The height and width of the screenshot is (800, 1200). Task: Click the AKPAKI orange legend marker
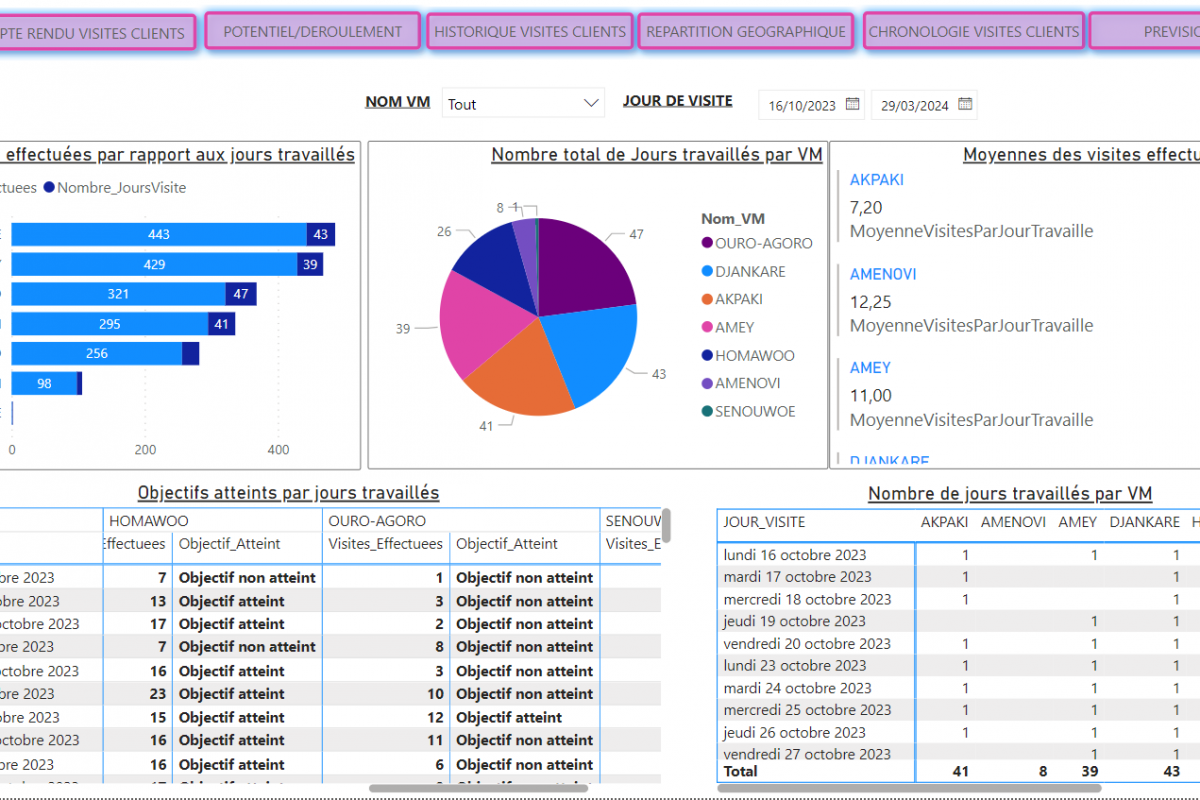click(x=707, y=299)
